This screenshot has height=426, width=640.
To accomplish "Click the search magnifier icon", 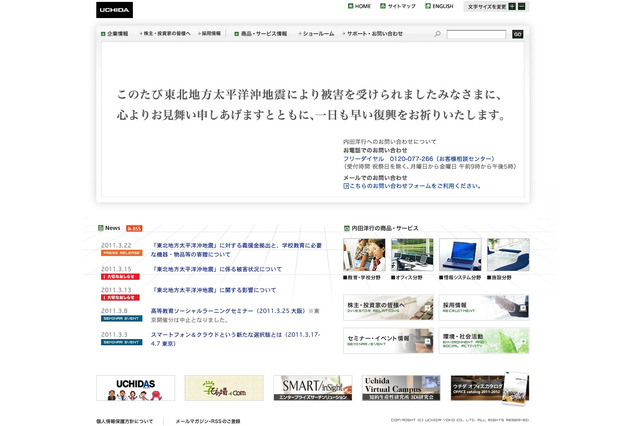I will pyautogui.click(x=438, y=34).
